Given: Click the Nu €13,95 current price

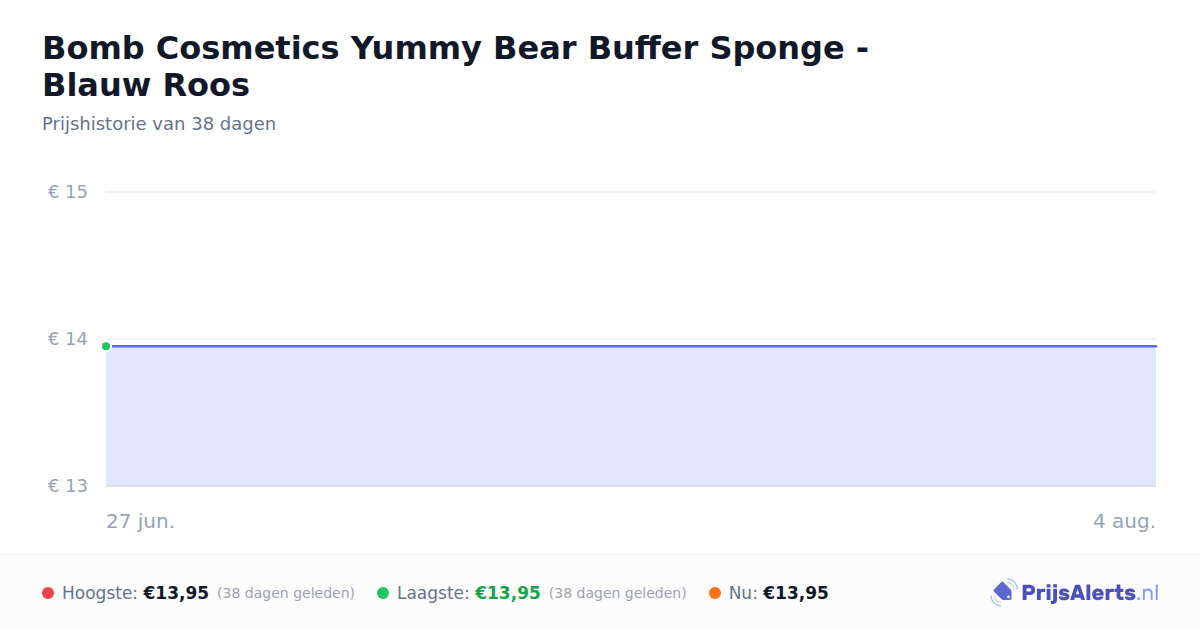Looking at the screenshot, I should click(796, 593).
